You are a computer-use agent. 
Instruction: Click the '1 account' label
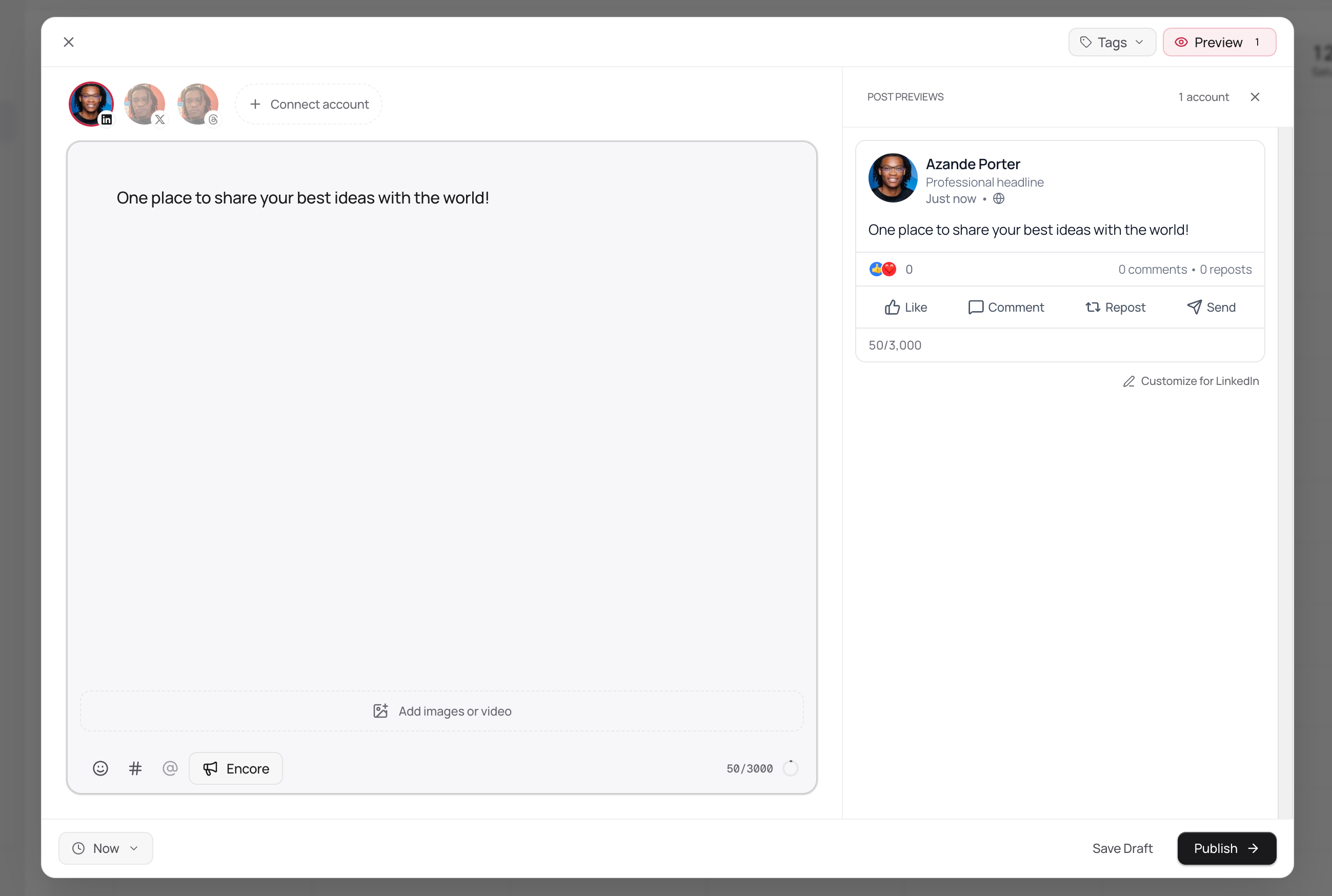1203,97
